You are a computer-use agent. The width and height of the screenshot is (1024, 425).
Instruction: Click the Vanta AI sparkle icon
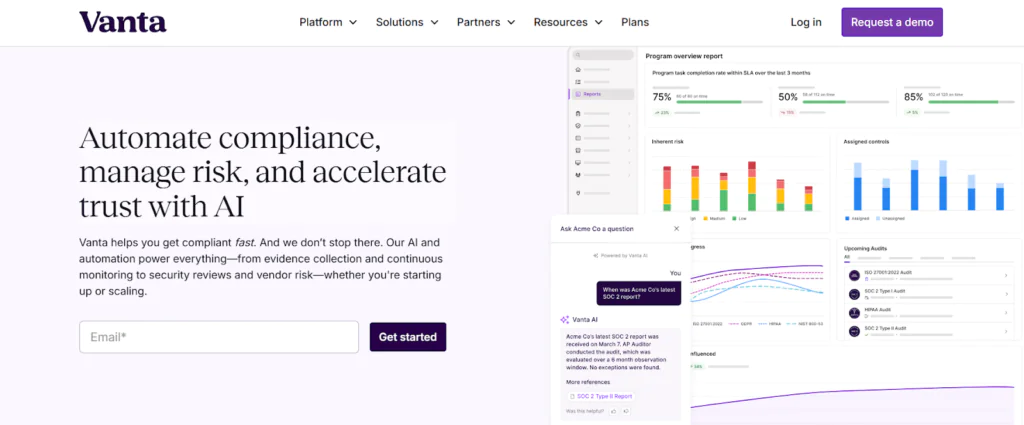point(564,320)
